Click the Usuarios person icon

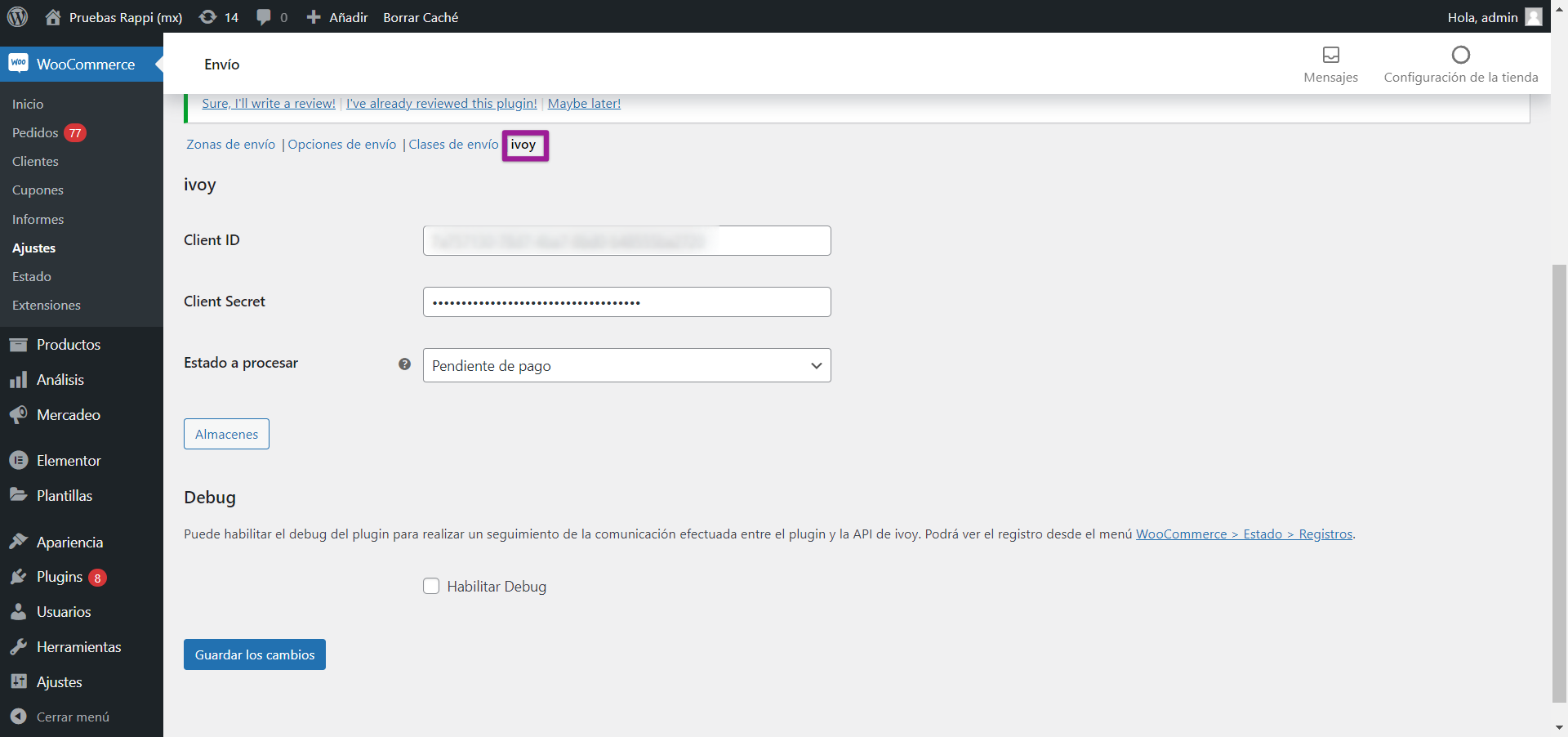[19, 612]
